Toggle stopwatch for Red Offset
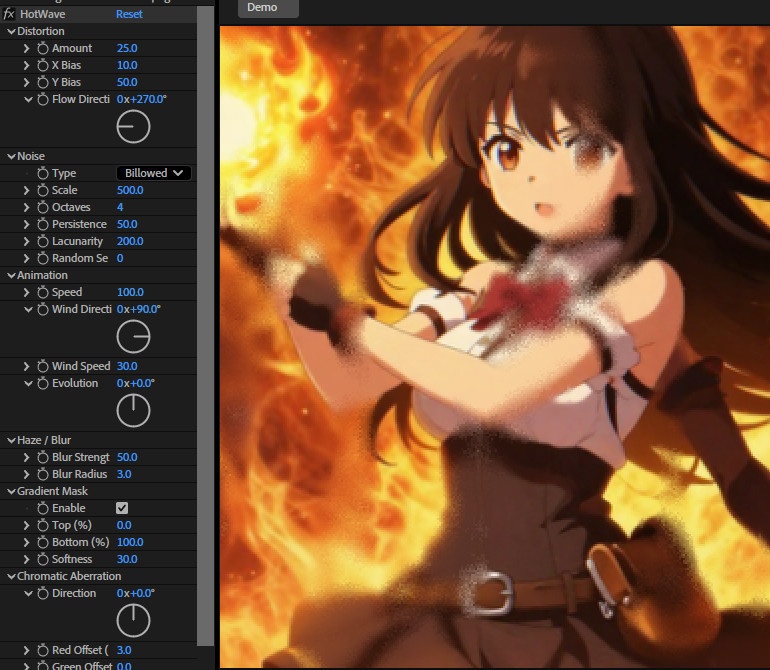The width and height of the screenshot is (770, 670). pos(43,650)
